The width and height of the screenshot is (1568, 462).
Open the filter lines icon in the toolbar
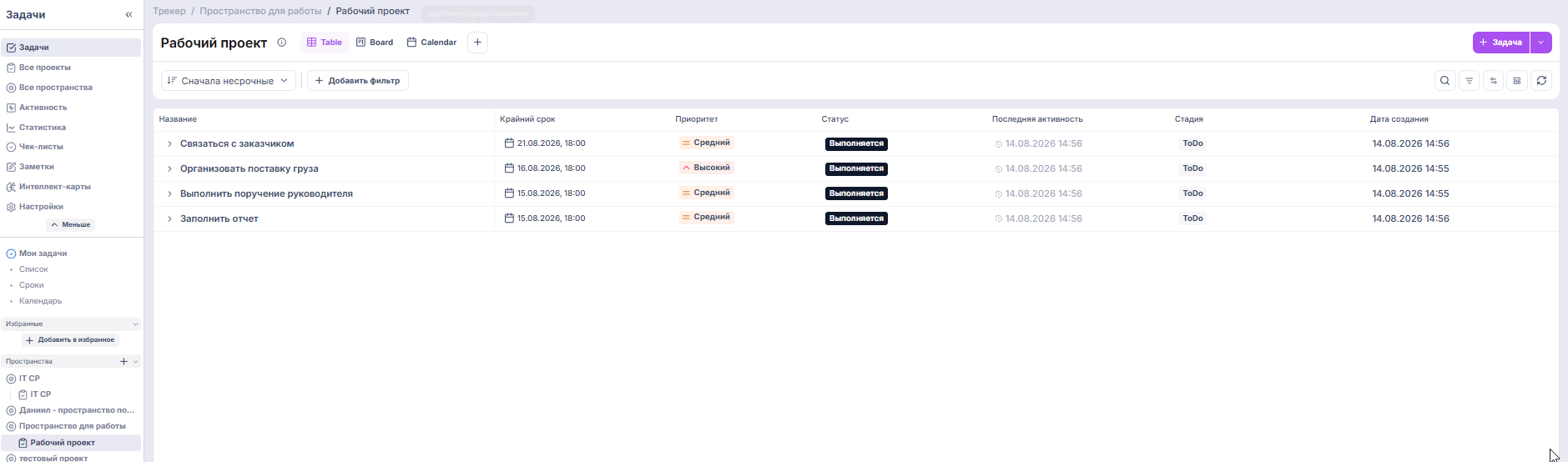click(1470, 81)
